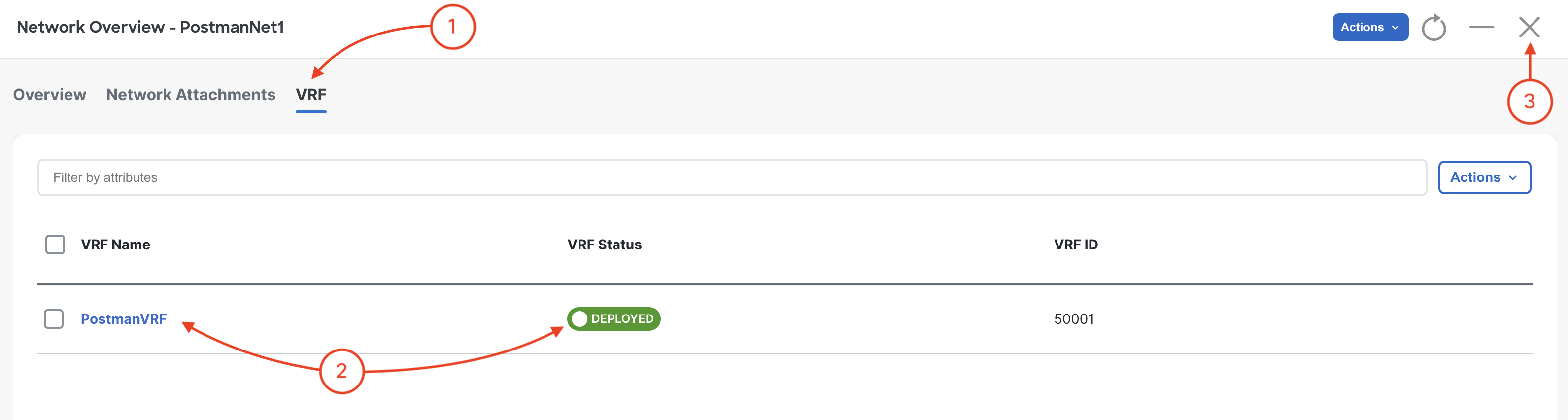Click the chevron on outlined Actions button

click(1513, 178)
